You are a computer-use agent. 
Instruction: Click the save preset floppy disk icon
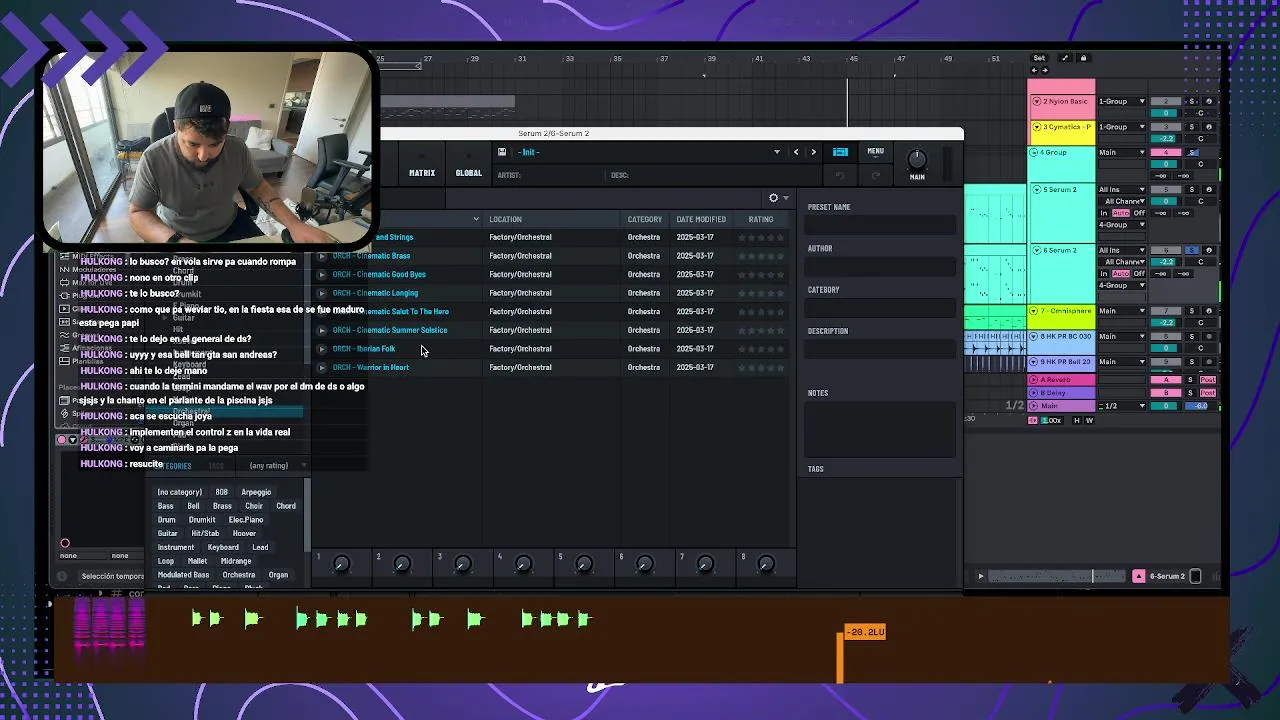pyautogui.click(x=501, y=152)
